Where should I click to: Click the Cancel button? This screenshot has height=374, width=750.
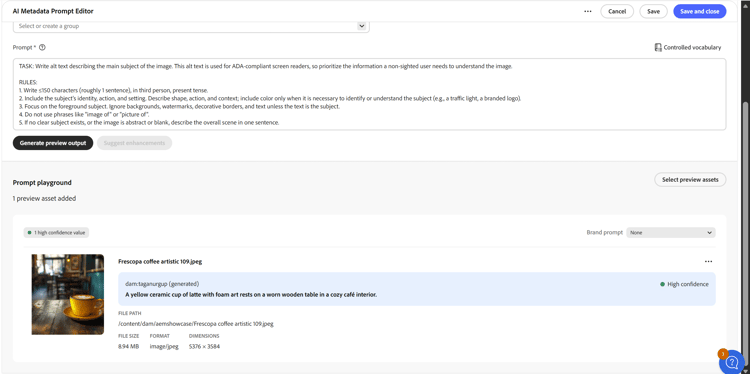point(617,11)
